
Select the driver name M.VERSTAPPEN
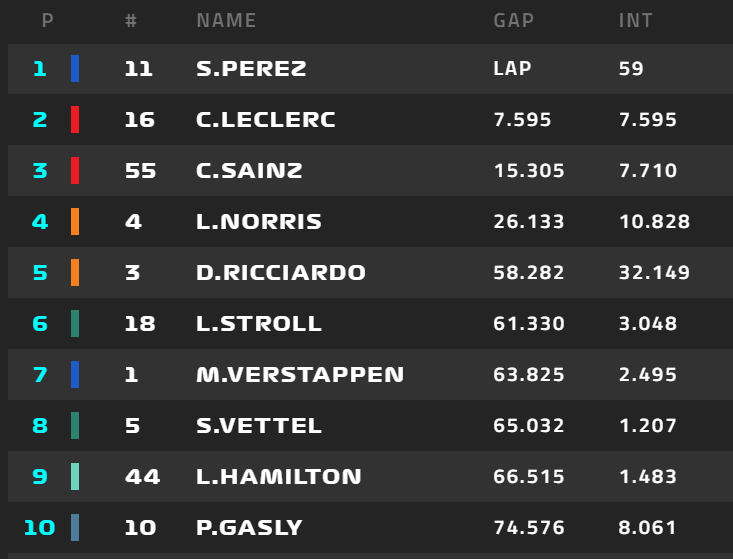300,374
